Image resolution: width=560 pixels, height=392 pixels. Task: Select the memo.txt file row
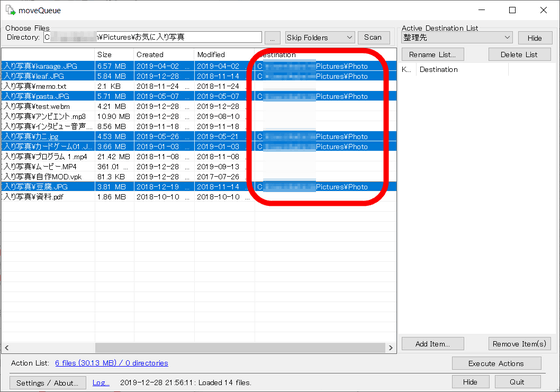tap(199, 86)
